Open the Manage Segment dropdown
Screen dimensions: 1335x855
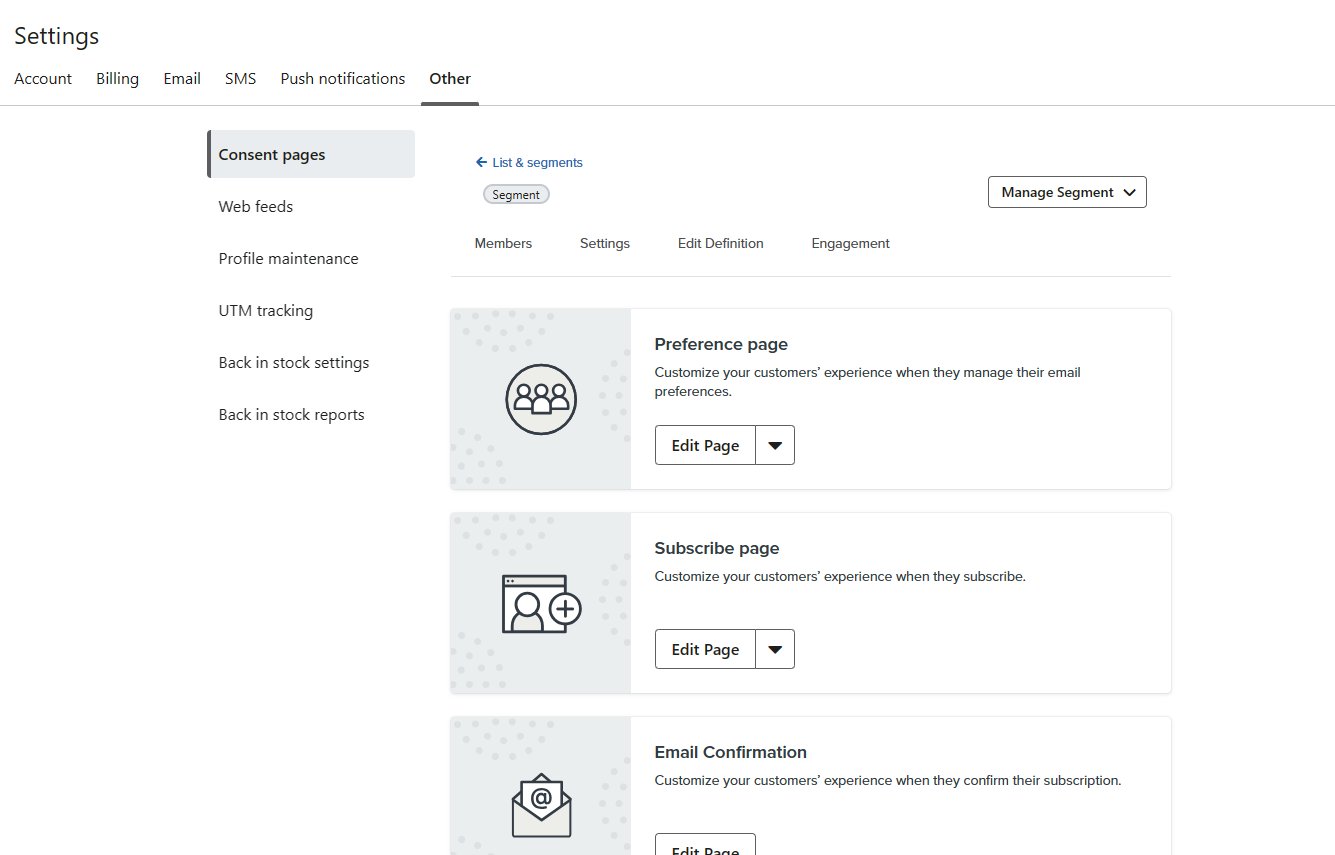(x=1067, y=192)
